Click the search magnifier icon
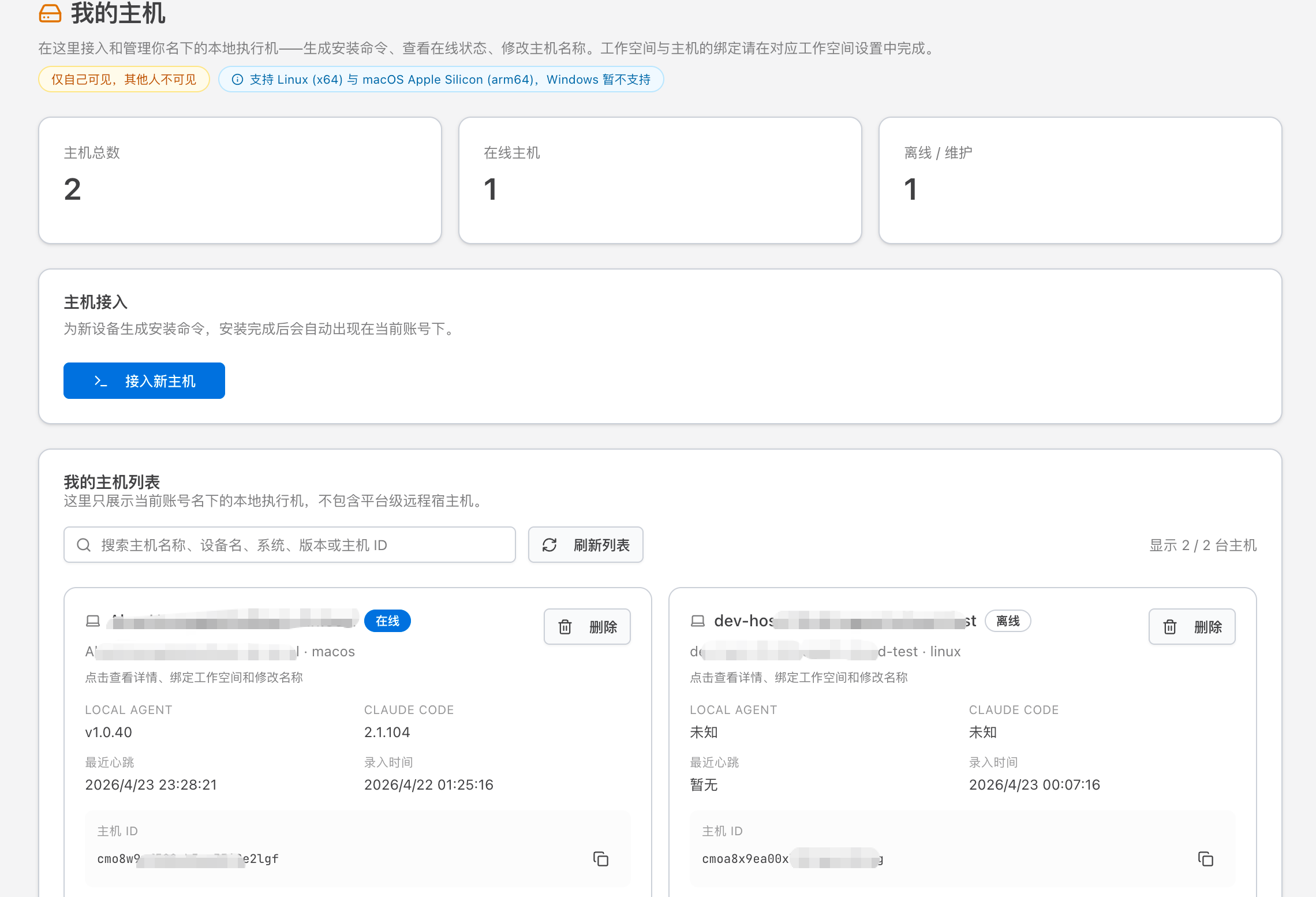The image size is (1316, 897). point(84,545)
